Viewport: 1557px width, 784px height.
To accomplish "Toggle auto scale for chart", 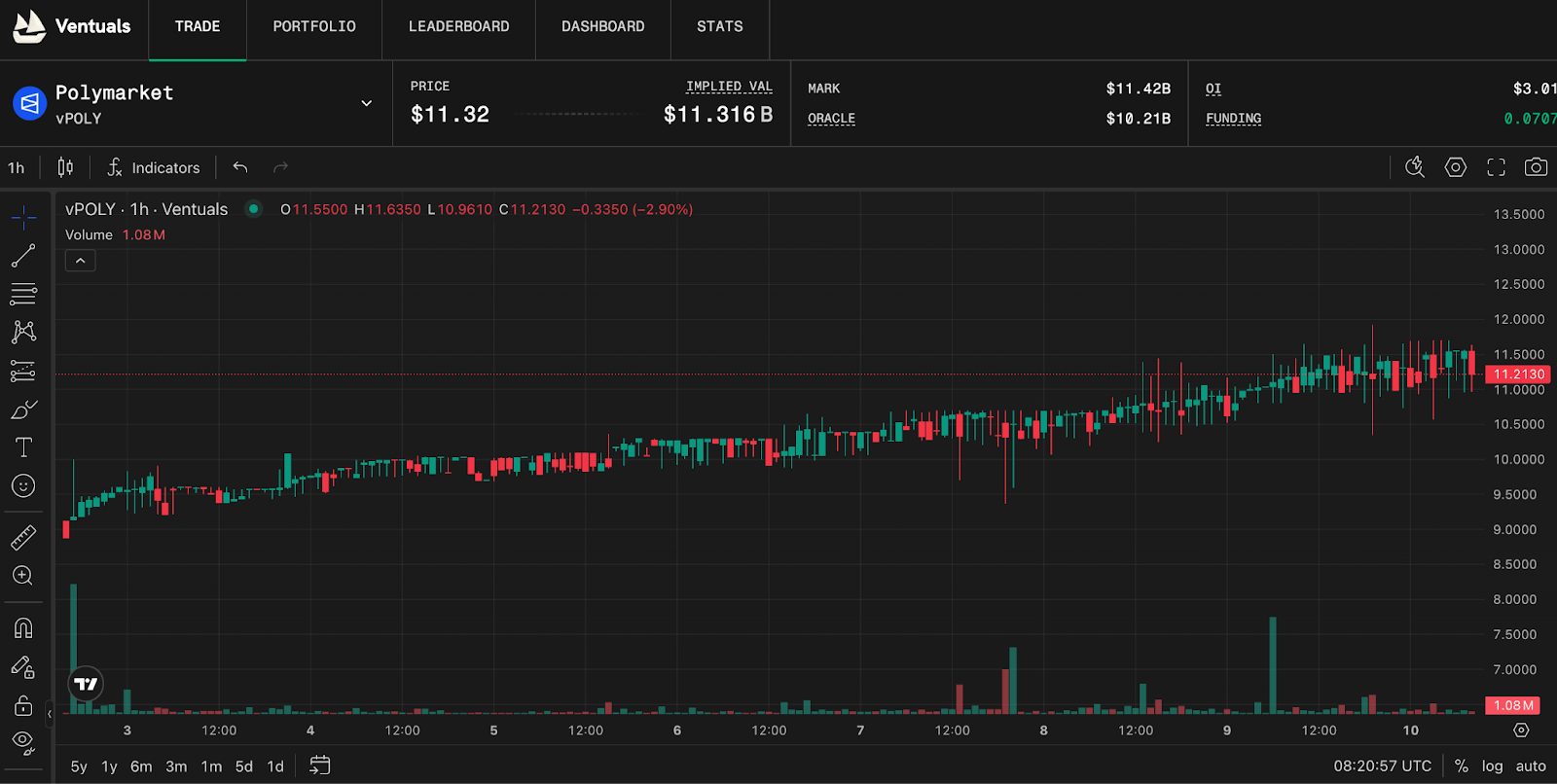I will (x=1531, y=766).
